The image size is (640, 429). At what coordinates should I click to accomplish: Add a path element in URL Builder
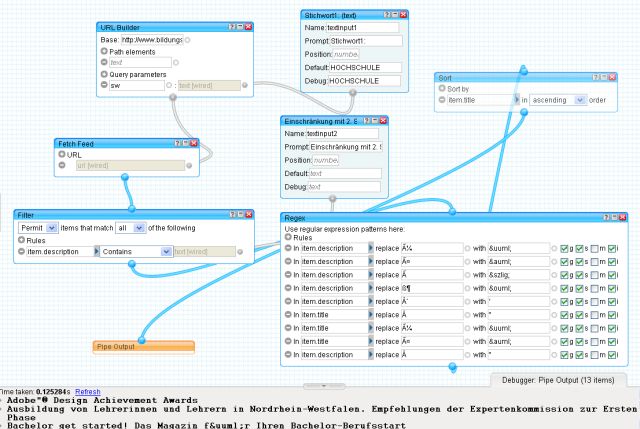click(x=104, y=51)
